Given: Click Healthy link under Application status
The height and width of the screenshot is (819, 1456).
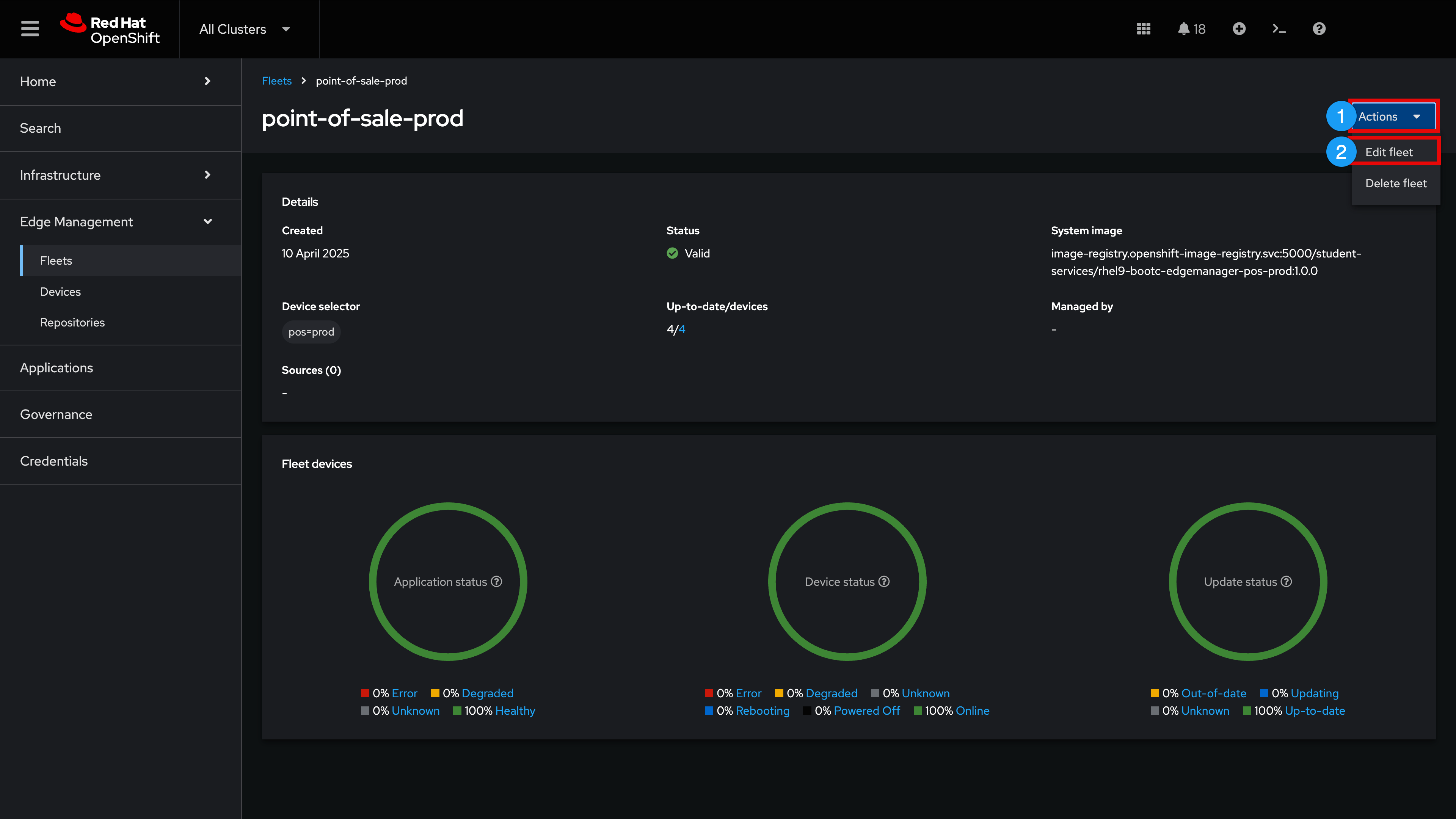Looking at the screenshot, I should (x=515, y=711).
